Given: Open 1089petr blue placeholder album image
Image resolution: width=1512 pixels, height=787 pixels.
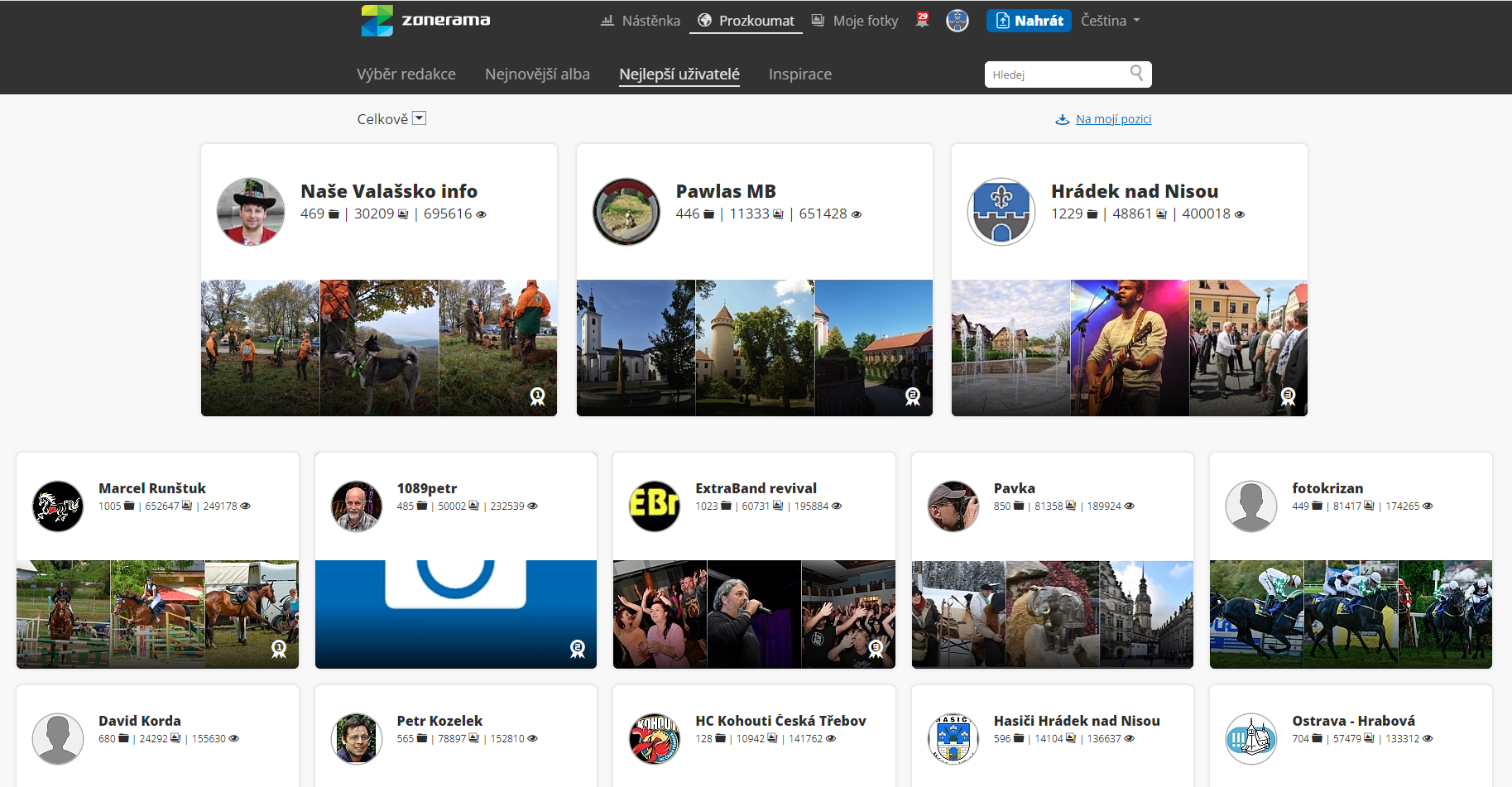Looking at the screenshot, I should coord(456,614).
